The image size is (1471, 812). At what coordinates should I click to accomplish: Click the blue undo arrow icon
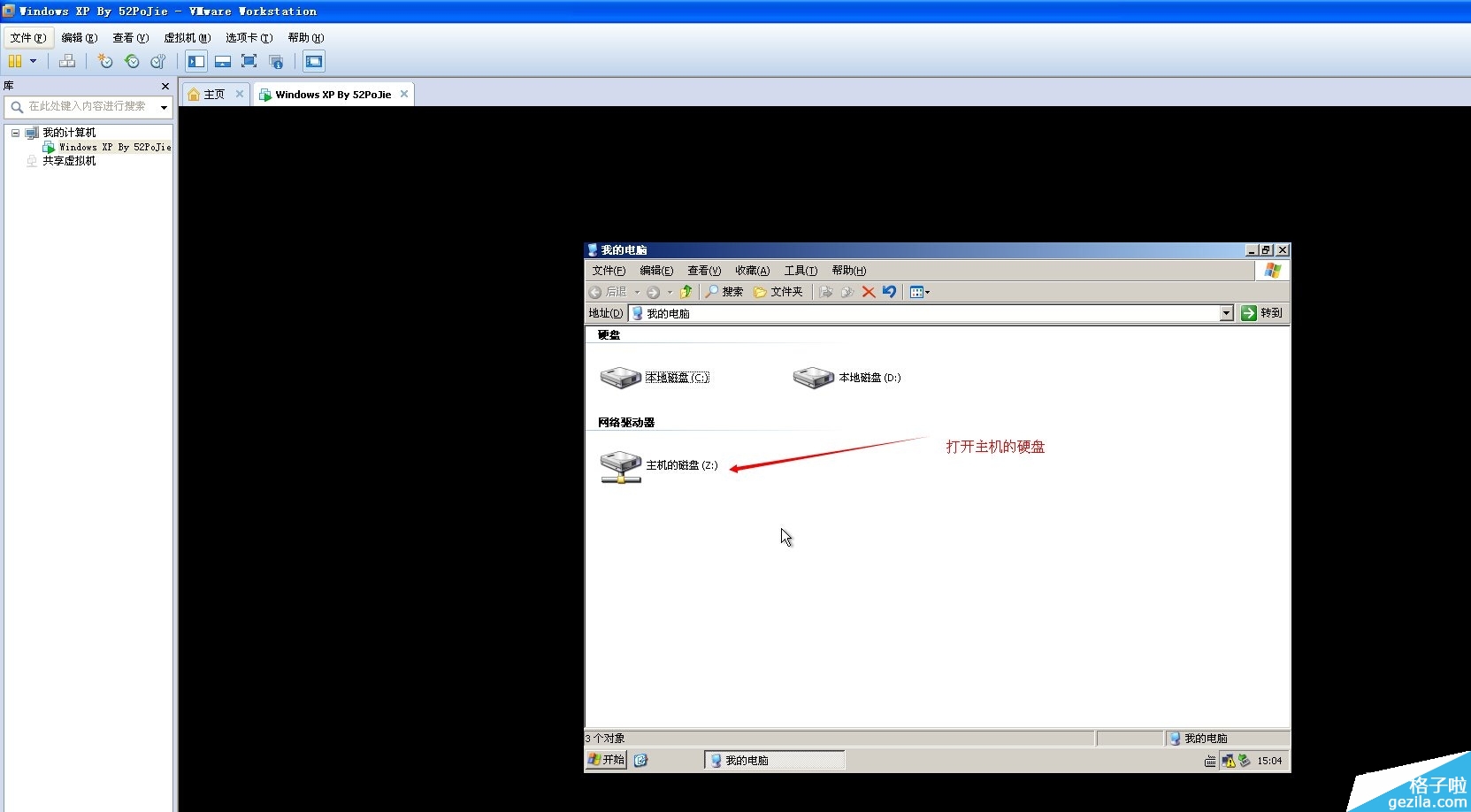(x=890, y=292)
